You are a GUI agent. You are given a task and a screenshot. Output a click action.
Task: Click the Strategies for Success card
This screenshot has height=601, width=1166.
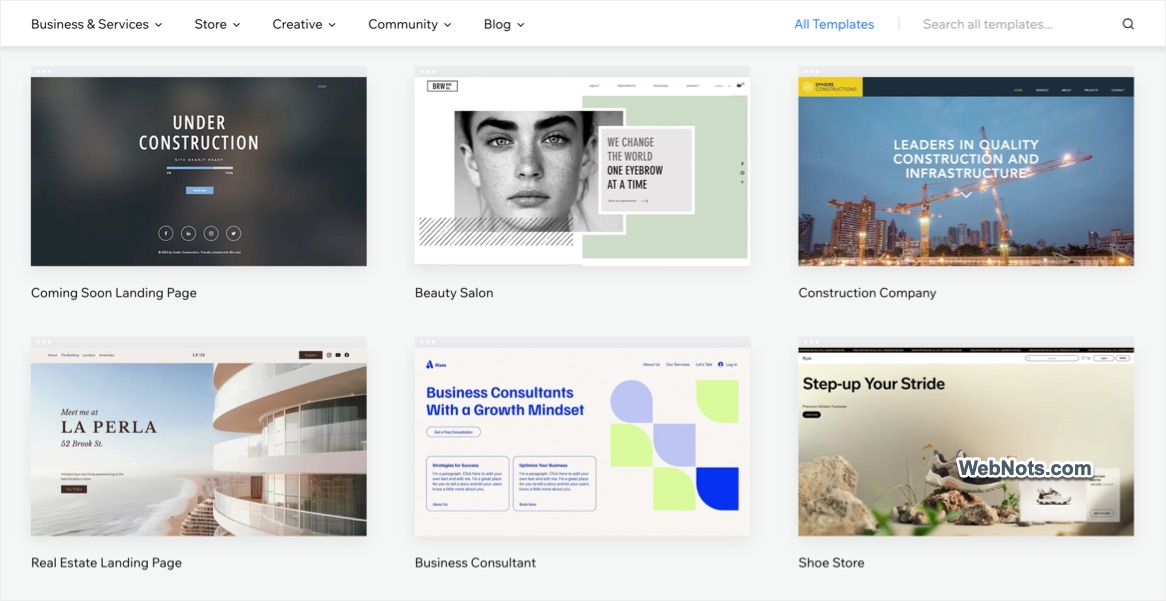(468, 483)
